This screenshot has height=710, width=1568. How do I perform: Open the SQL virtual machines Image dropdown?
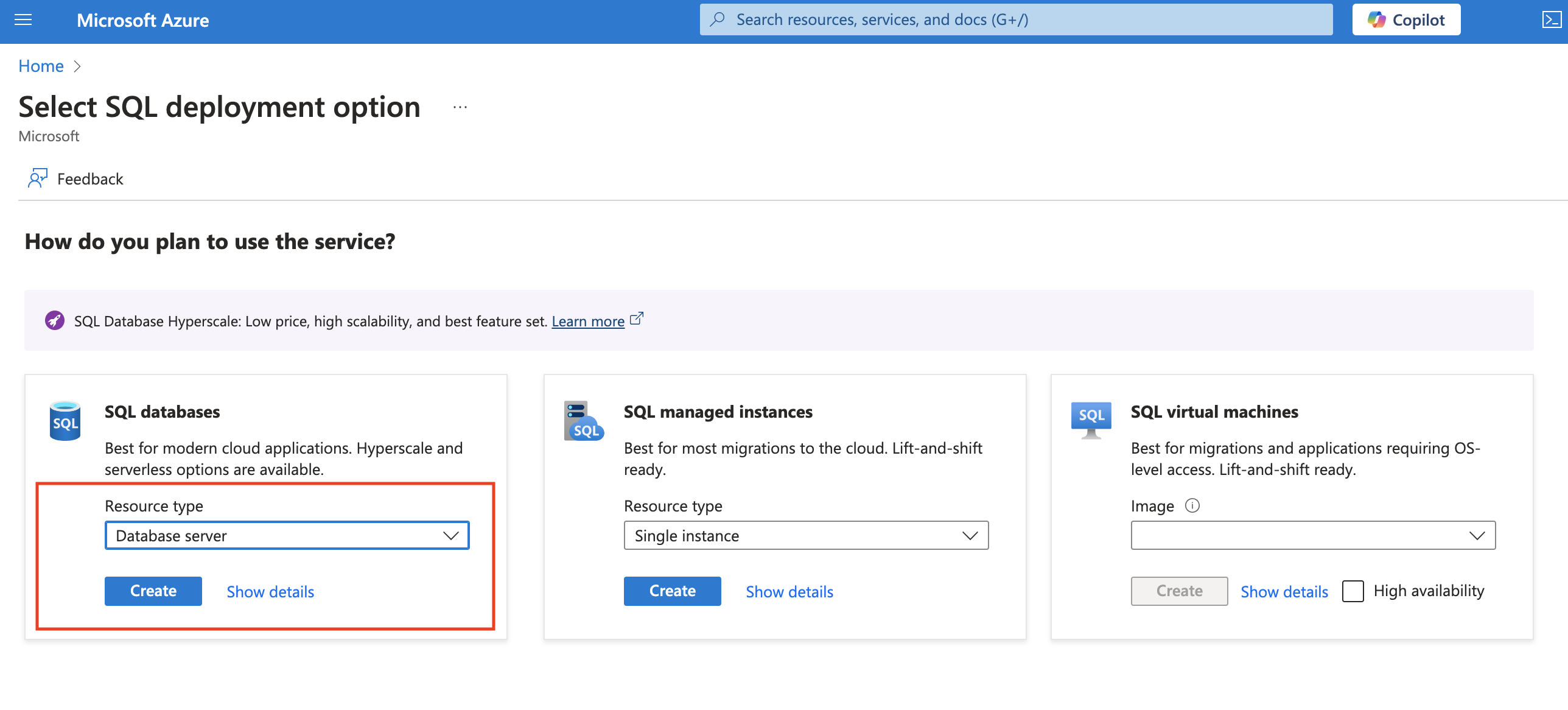pyautogui.click(x=1314, y=535)
